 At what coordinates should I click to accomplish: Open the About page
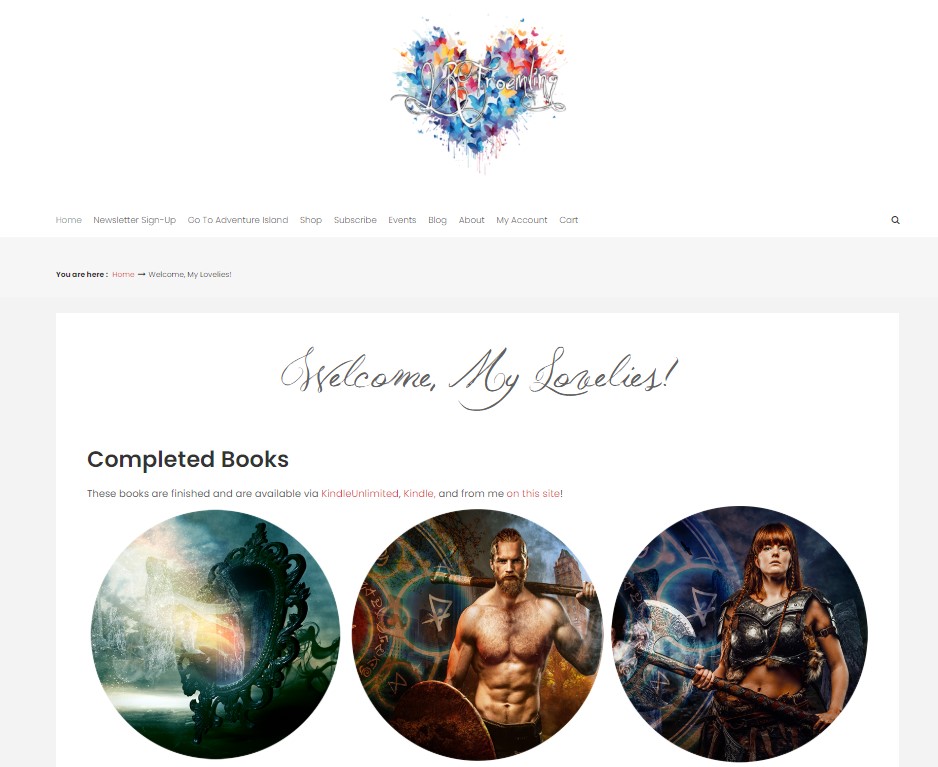coord(471,220)
